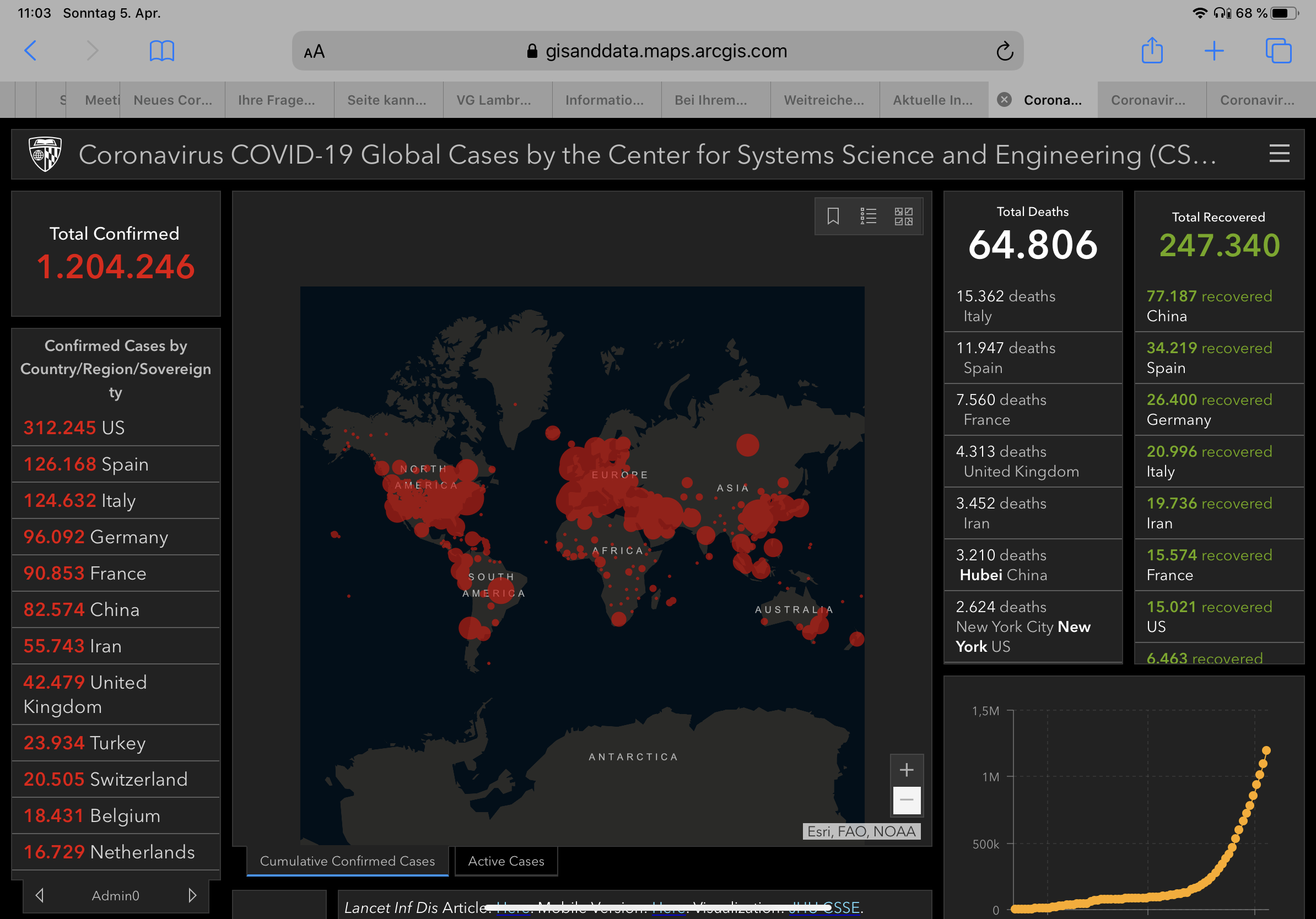Switch to Active Cases tab

(x=505, y=861)
